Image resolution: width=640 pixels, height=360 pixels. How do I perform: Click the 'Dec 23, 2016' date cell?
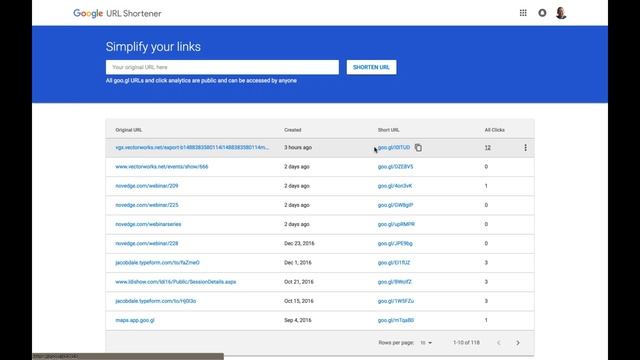point(299,243)
